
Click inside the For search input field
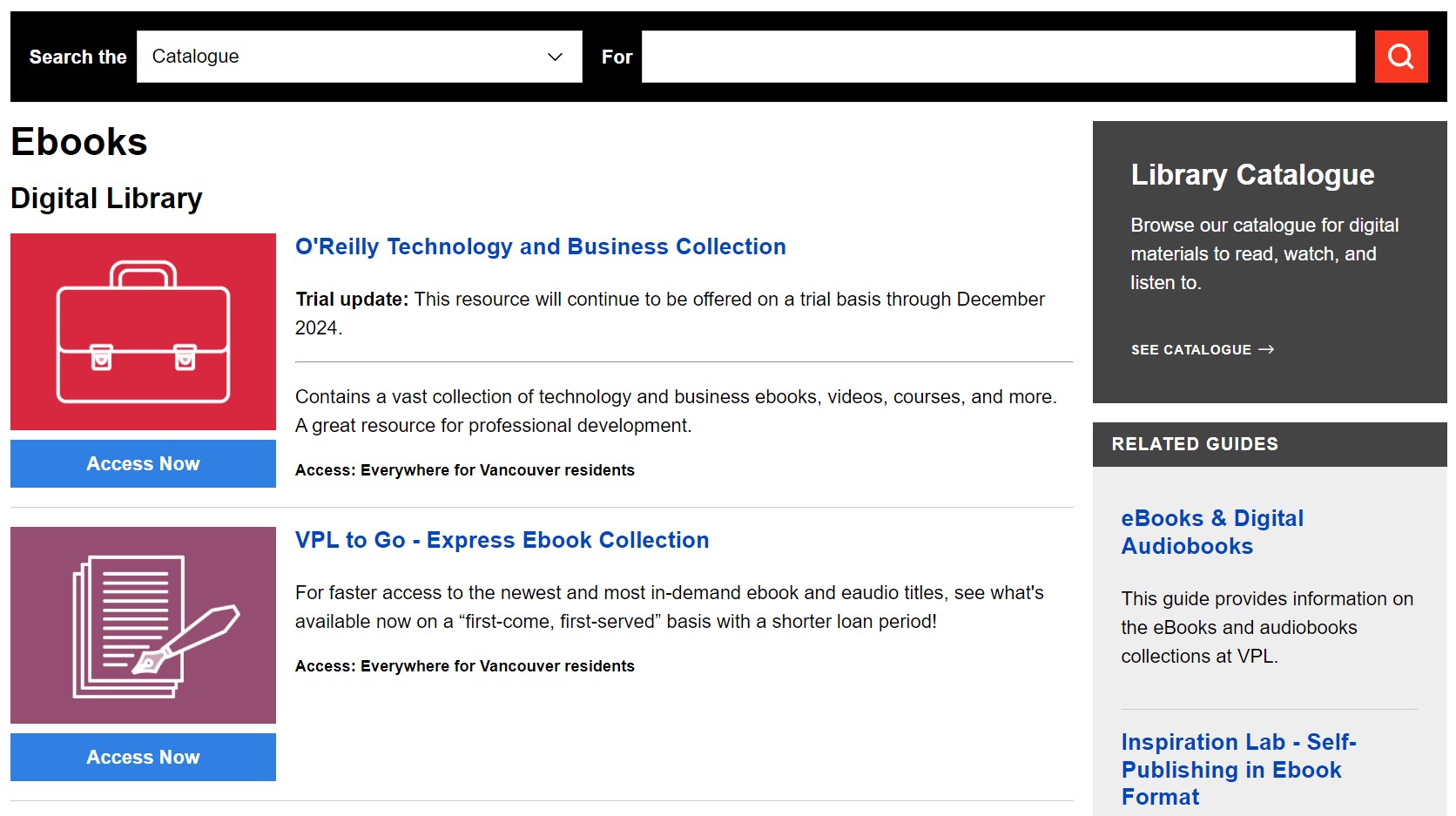(x=997, y=56)
